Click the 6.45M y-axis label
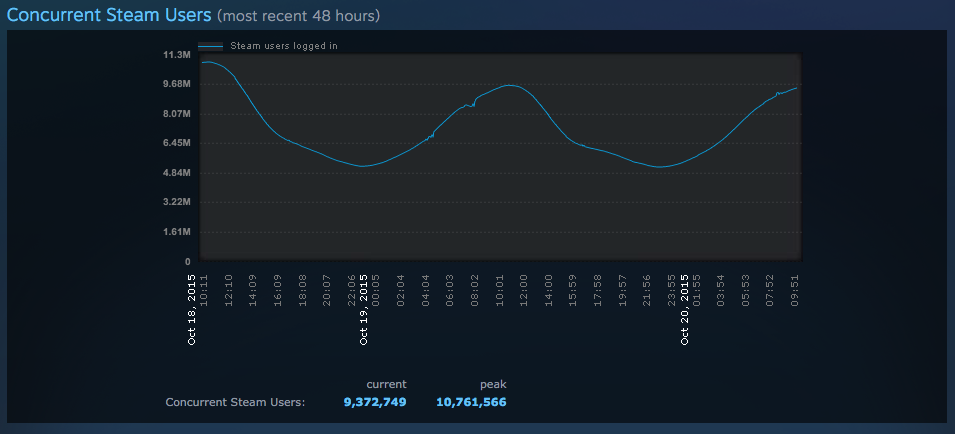The width and height of the screenshot is (955, 434). (x=176, y=143)
